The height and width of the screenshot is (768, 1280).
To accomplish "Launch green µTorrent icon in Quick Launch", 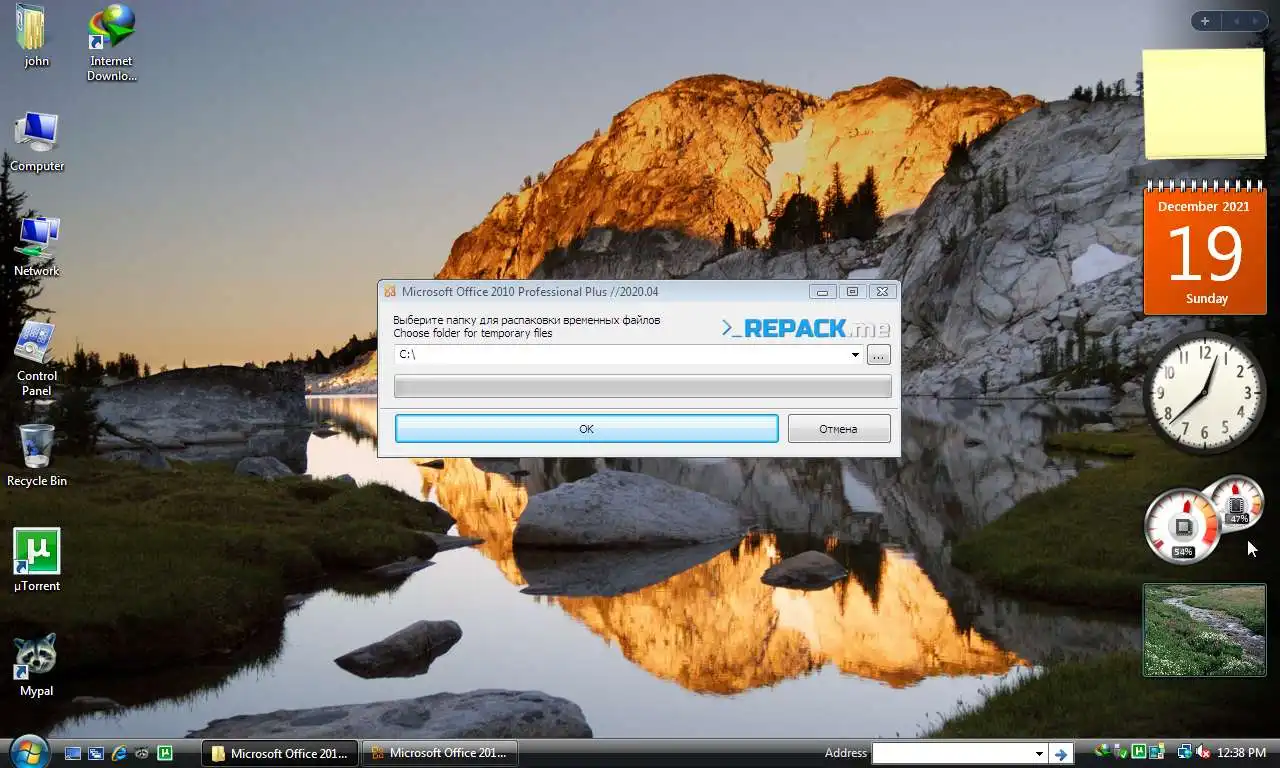I will point(165,753).
